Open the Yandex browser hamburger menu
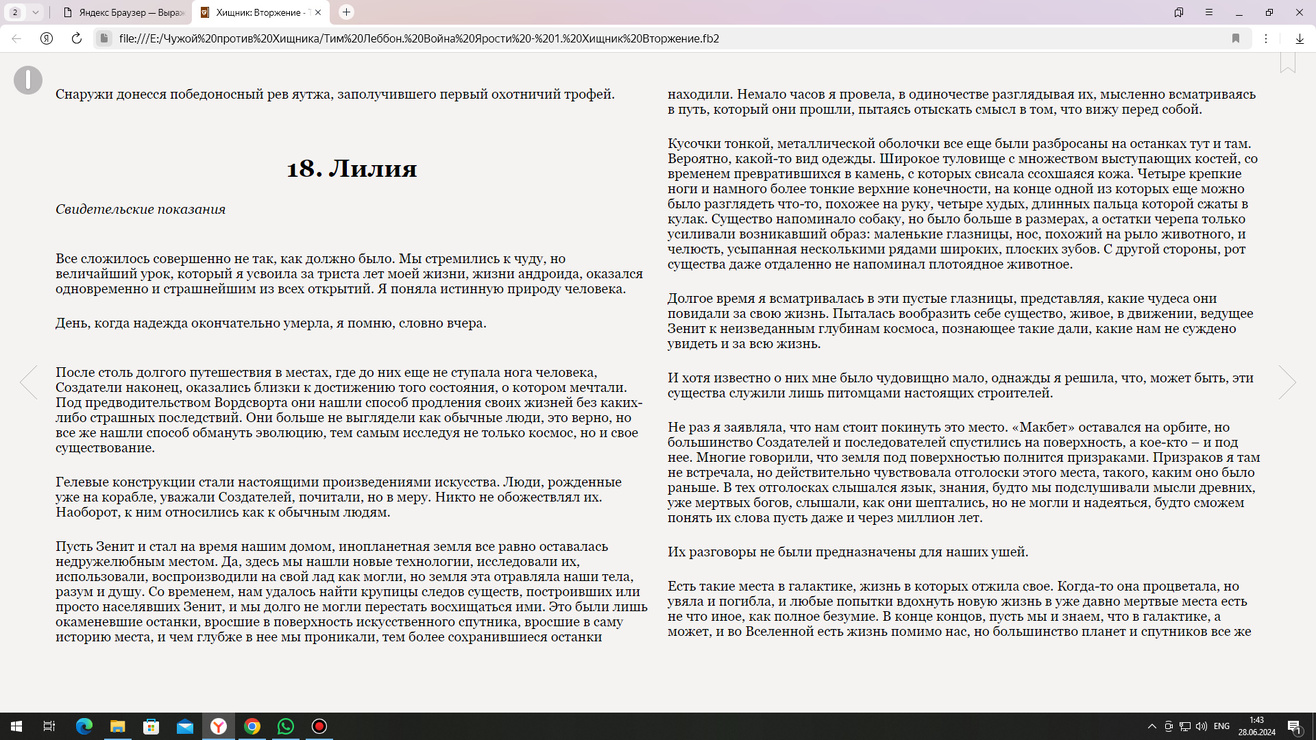The image size is (1316, 740). [1208, 12]
